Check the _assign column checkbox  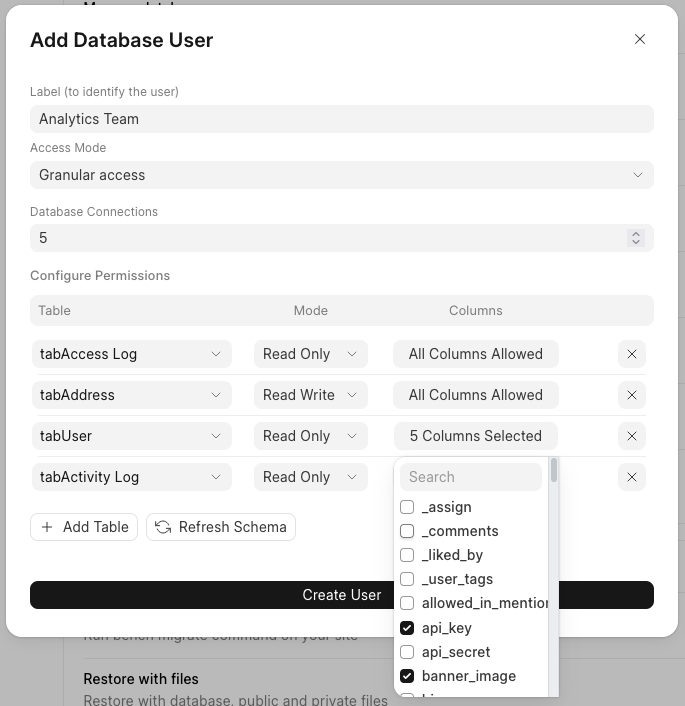coord(407,508)
